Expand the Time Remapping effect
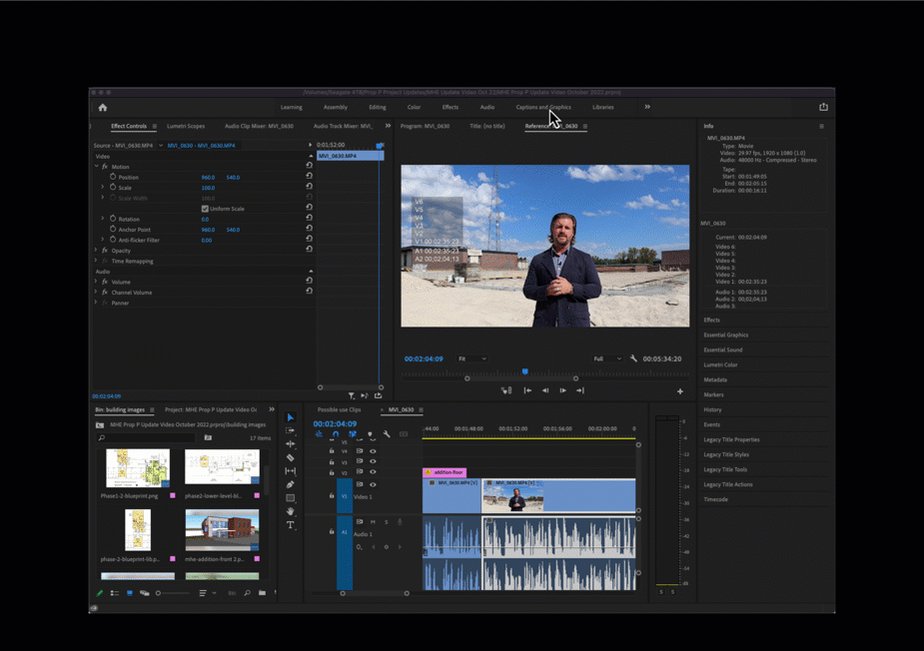This screenshot has height=651, width=924. [x=96, y=260]
